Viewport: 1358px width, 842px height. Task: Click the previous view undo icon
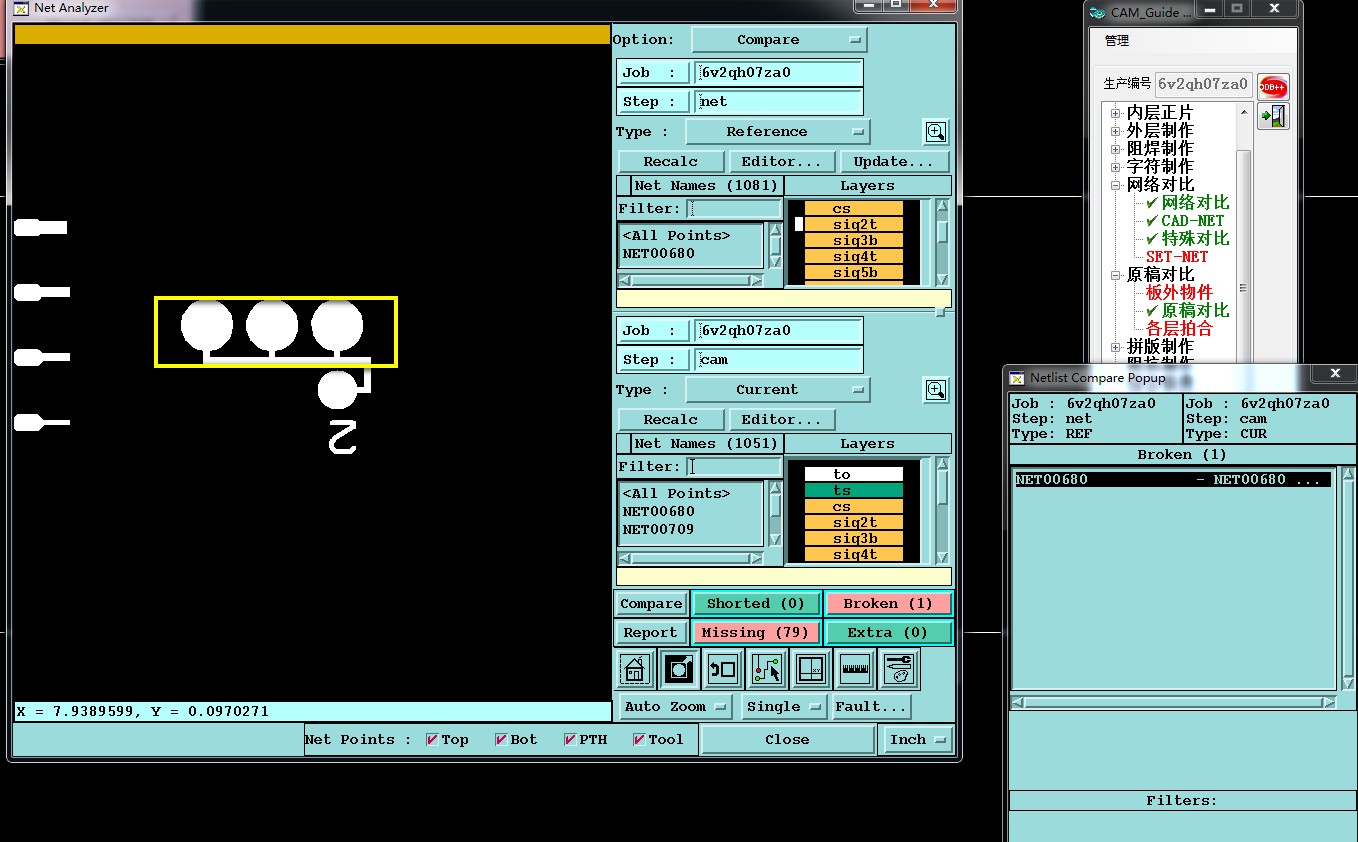coord(722,669)
